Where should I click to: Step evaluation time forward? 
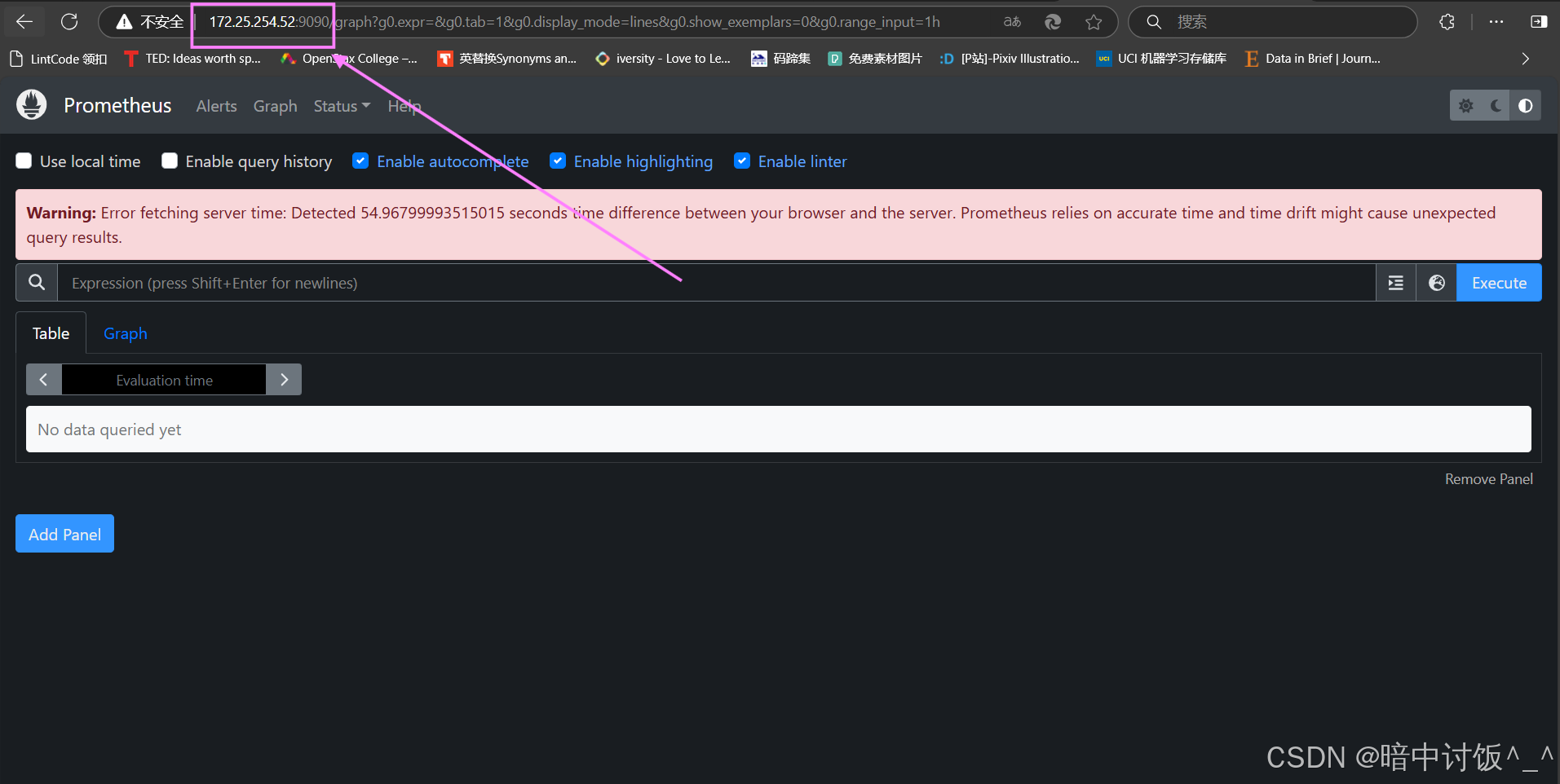tap(284, 380)
